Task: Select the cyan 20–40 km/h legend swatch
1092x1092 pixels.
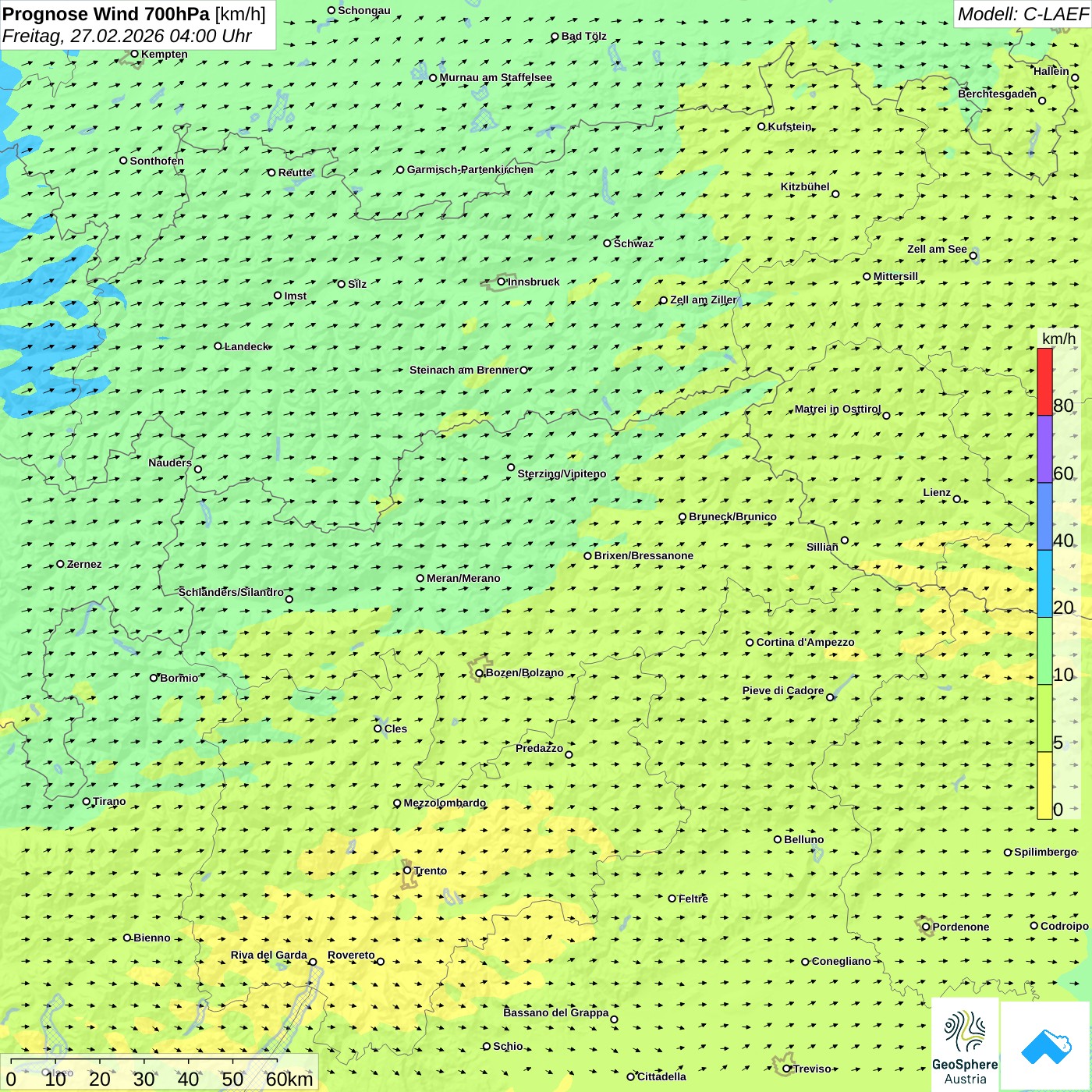Action: point(1044,583)
